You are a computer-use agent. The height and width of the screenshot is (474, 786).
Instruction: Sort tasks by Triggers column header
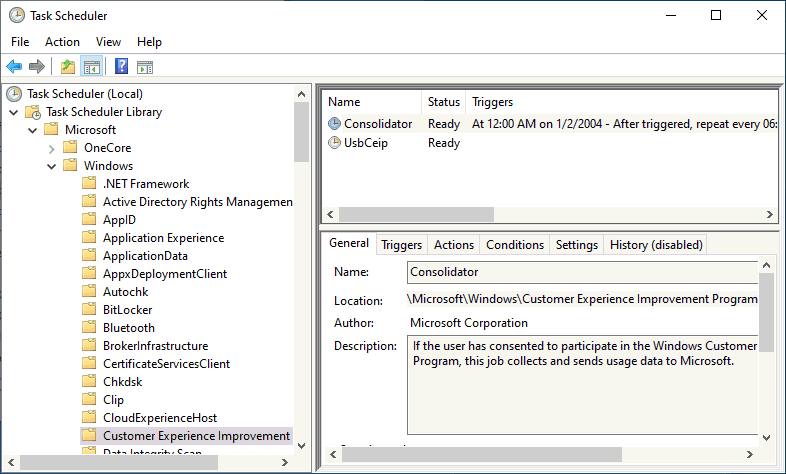[622, 102]
